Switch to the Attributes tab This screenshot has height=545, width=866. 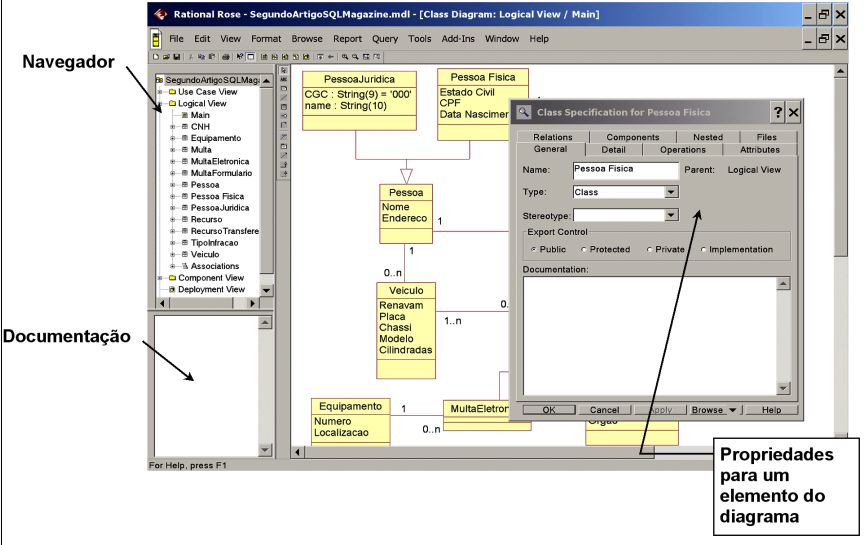point(759,149)
